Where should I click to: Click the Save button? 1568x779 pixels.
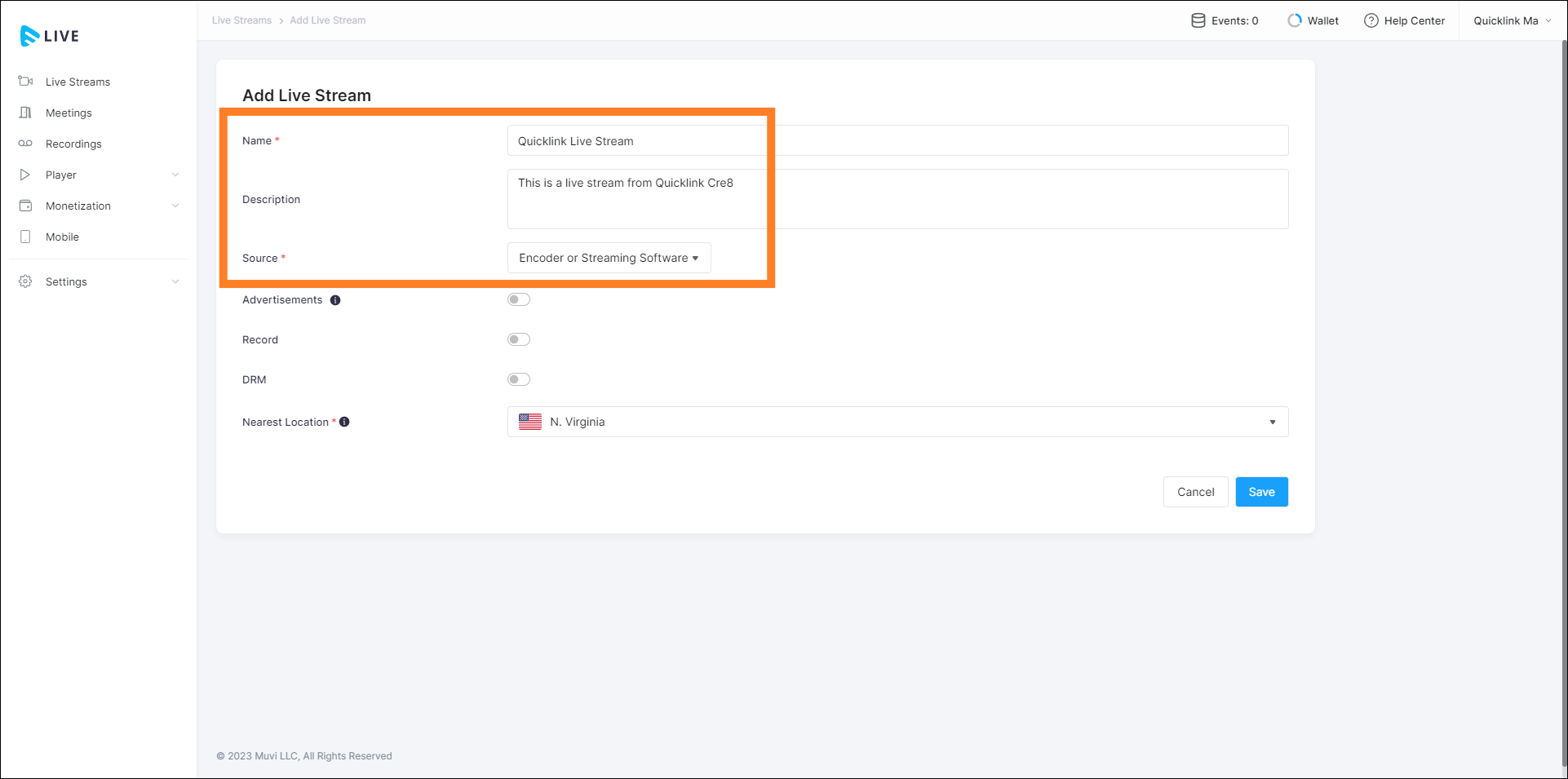coord(1261,492)
